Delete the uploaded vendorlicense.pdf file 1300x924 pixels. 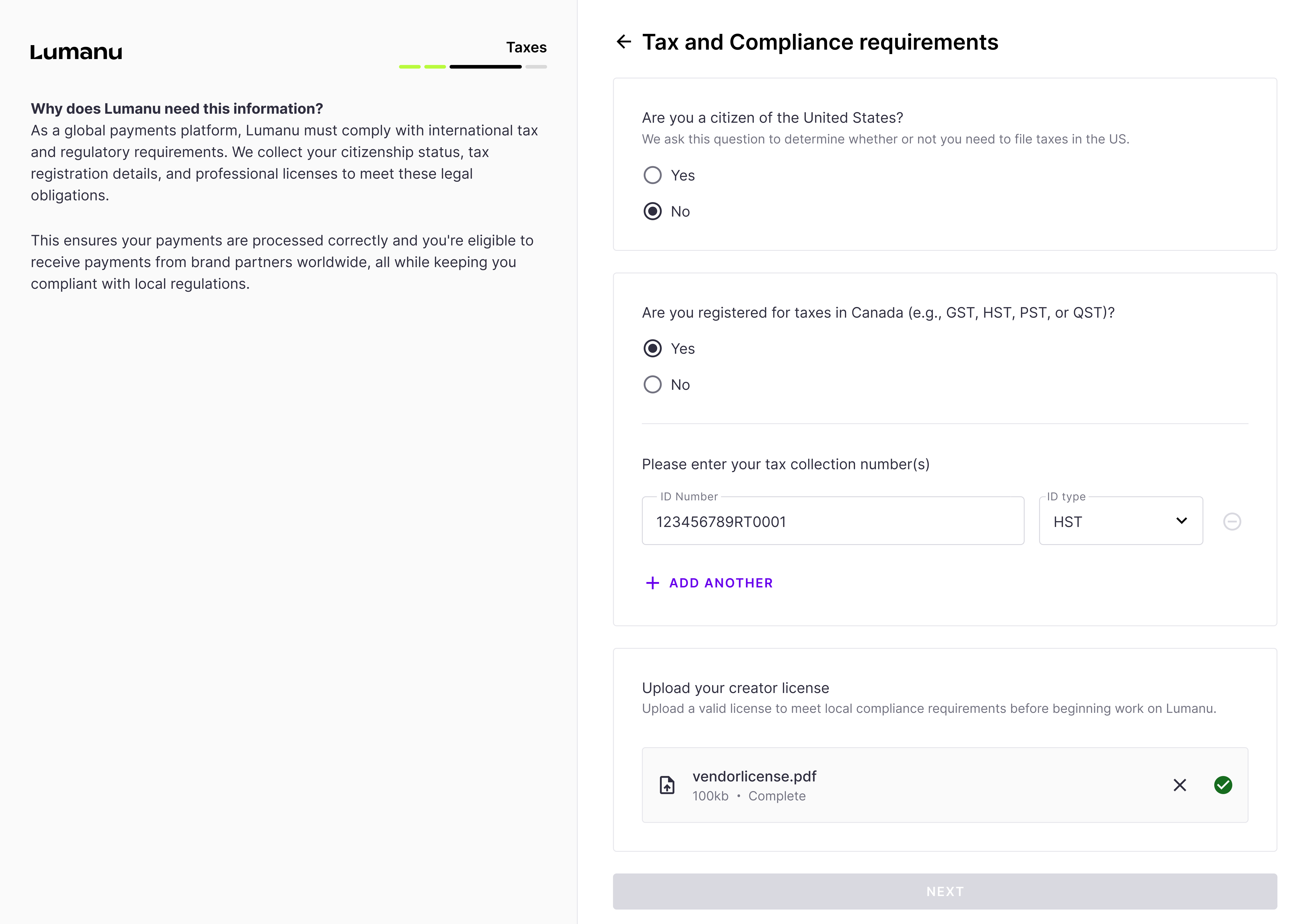coord(1179,785)
